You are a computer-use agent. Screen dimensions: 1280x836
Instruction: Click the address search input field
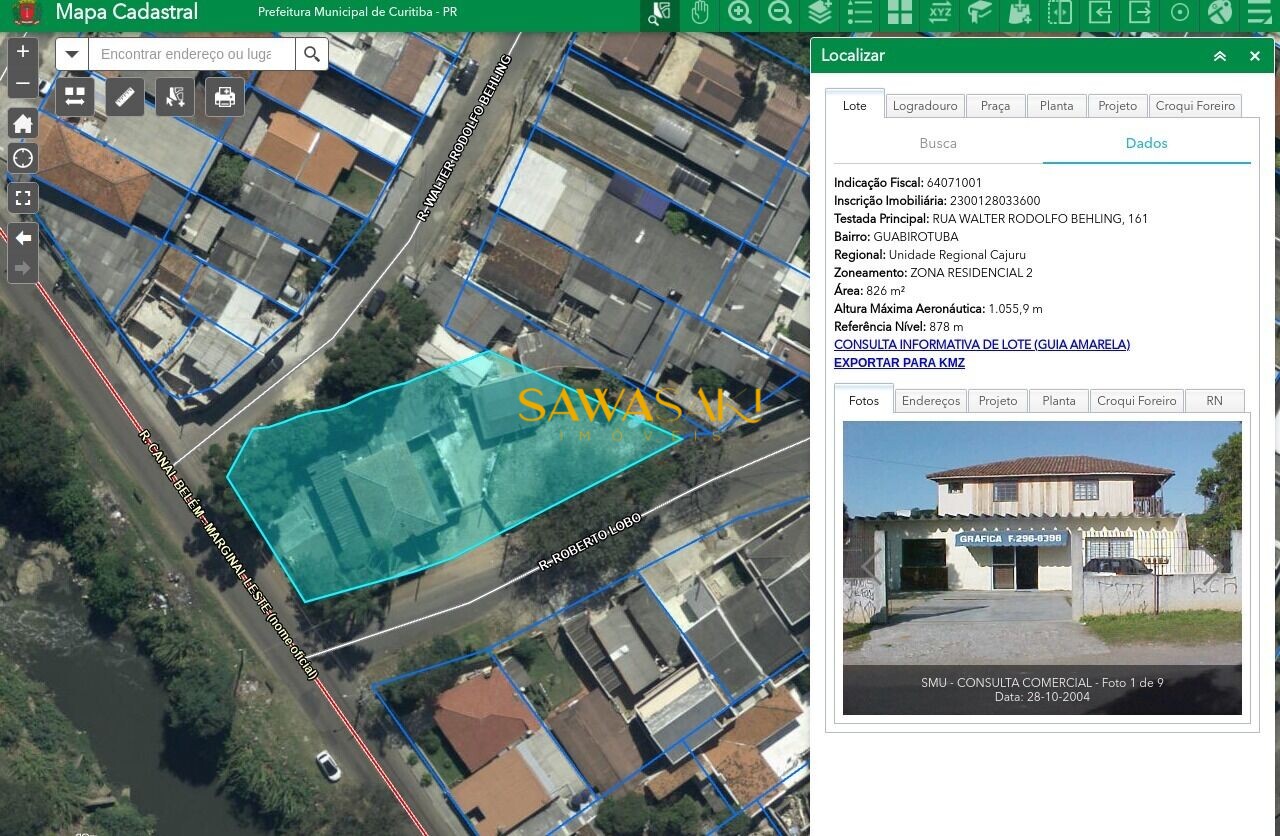(x=192, y=54)
